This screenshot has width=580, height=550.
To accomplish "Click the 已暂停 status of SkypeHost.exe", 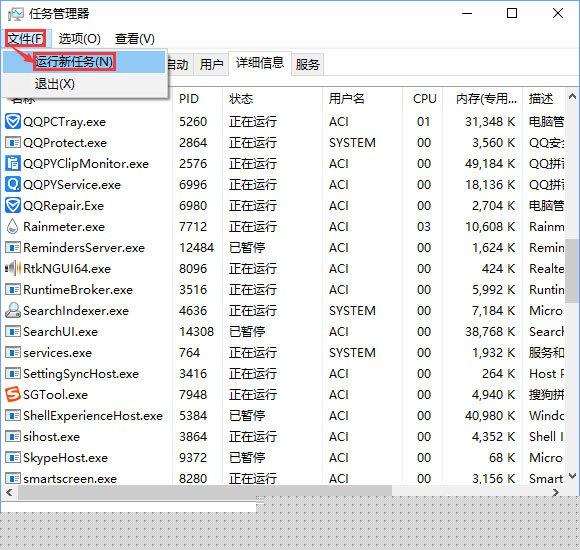I will click(x=247, y=458).
